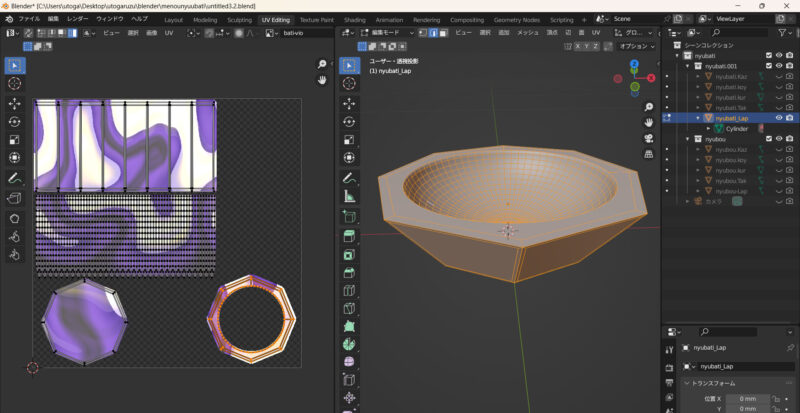This screenshot has width=800, height=413.
Task: Select the Extrude Region tool
Action: point(349,236)
